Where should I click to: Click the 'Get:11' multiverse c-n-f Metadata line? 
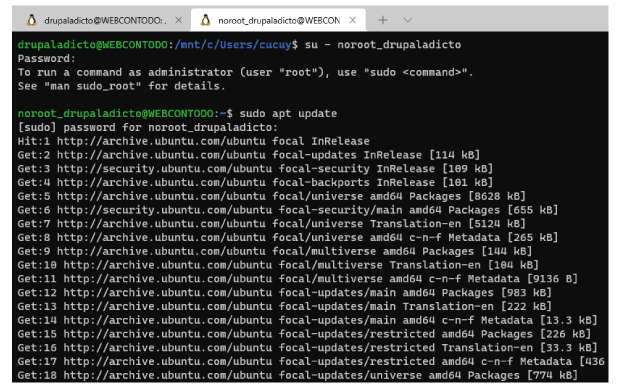point(298,279)
